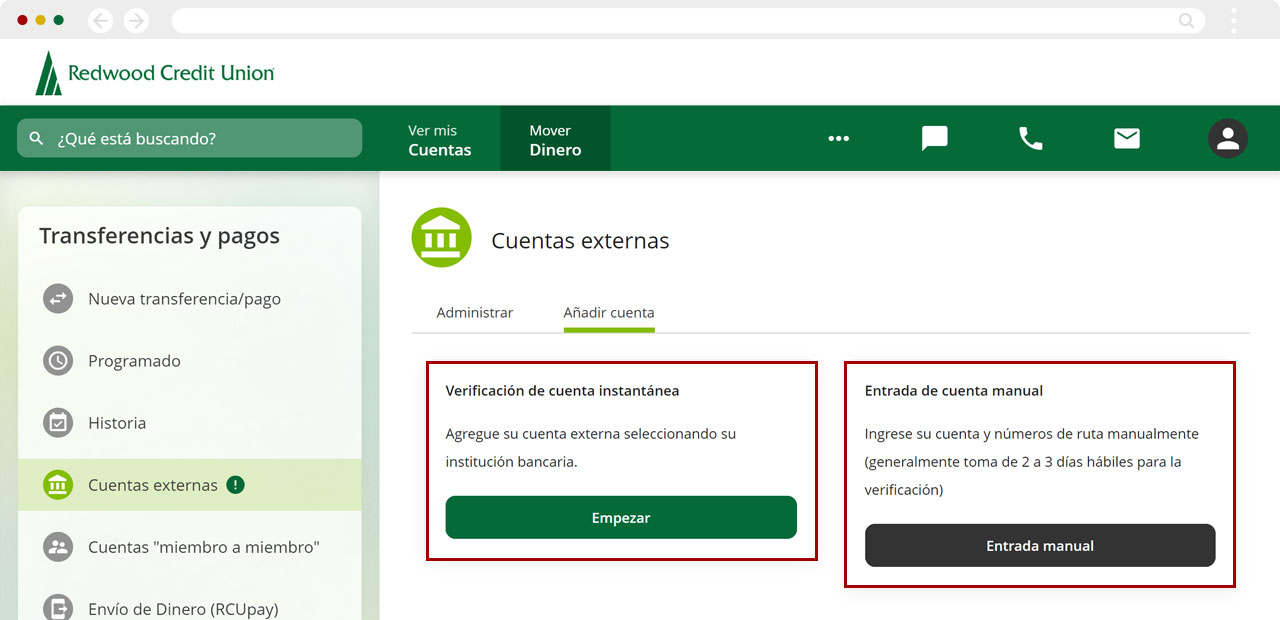This screenshot has width=1280, height=620.
Task: Click the large green bank icon beside the page title
Action: pyautogui.click(x=441, y=237)
